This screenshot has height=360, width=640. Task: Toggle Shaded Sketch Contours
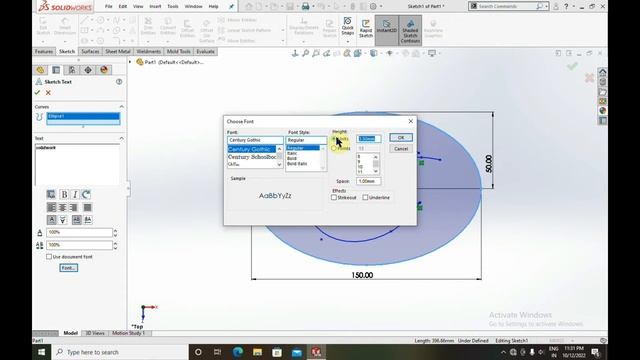click(410, 30)
